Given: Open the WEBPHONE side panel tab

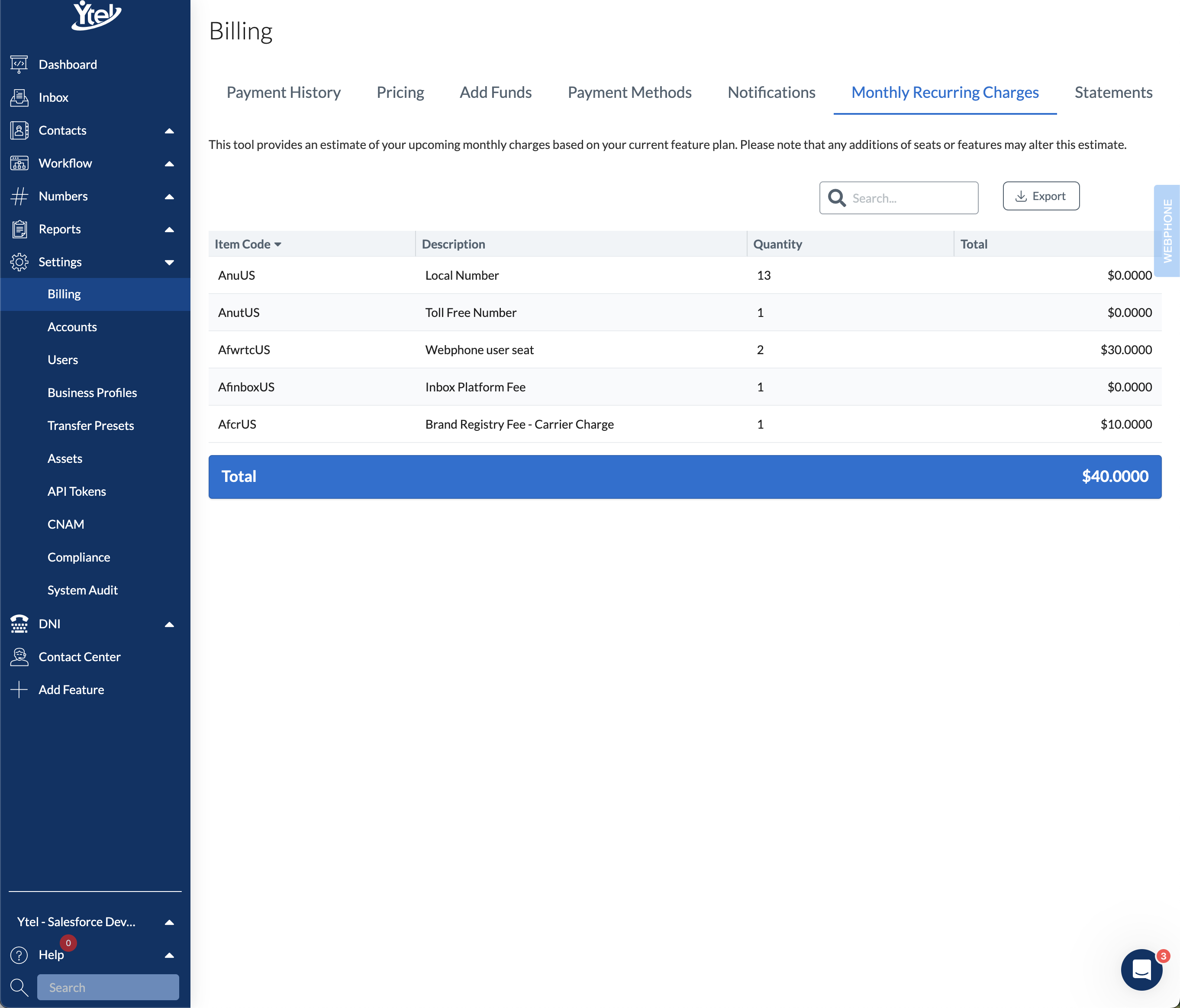Looking at the screenshot, I should tap(1167, 231).
